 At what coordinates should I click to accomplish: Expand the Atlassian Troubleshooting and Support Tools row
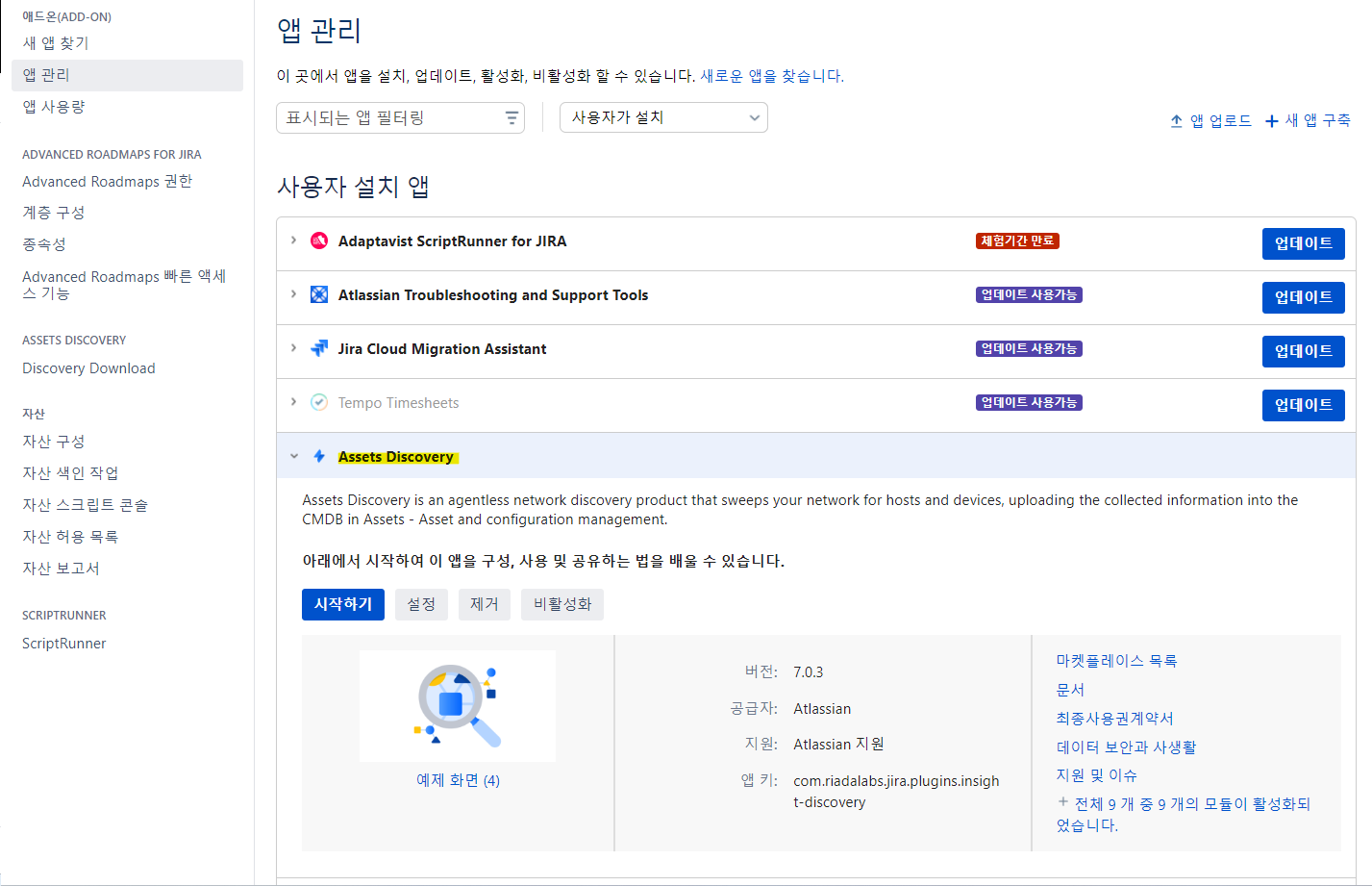293,294
